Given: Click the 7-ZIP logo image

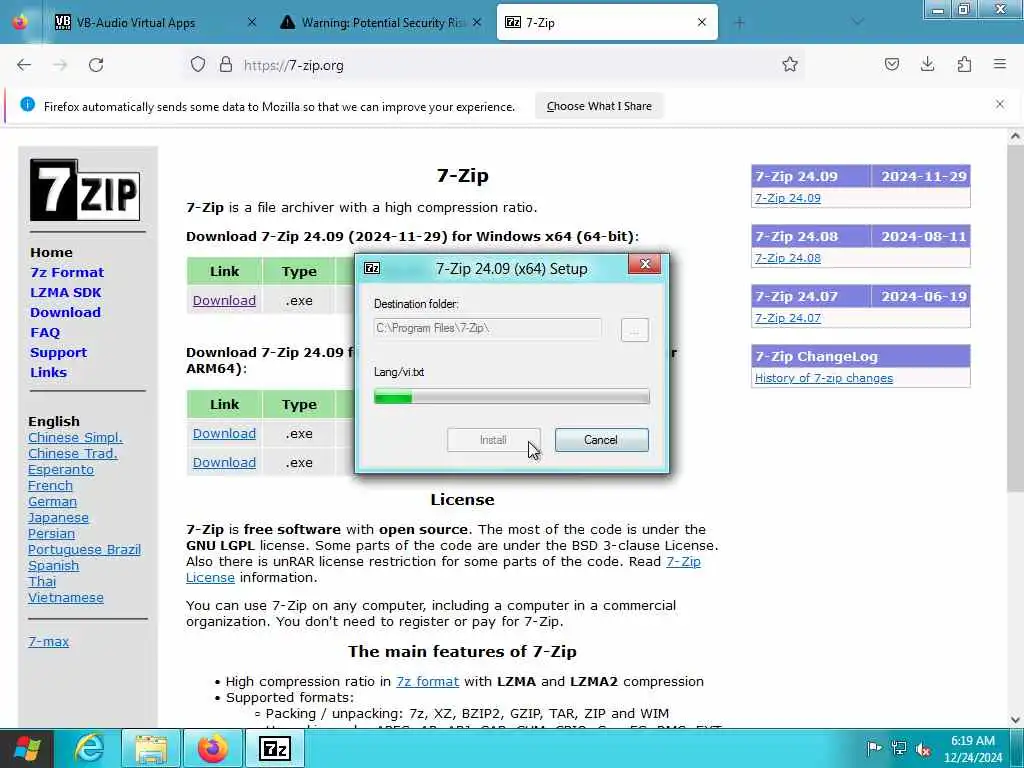Looking at the screenshot, I should click(x=85, y=190).
